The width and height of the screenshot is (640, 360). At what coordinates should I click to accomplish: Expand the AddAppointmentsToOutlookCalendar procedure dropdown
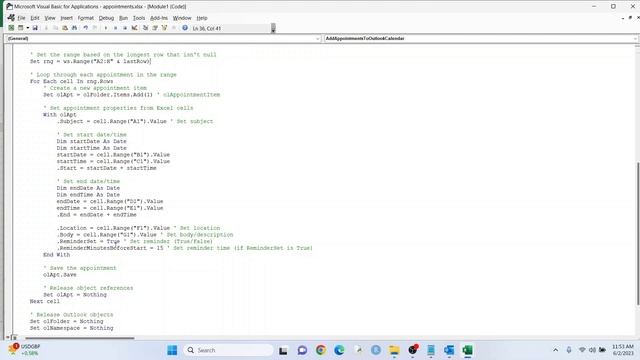pyautogui.click(x=636, y=38)
